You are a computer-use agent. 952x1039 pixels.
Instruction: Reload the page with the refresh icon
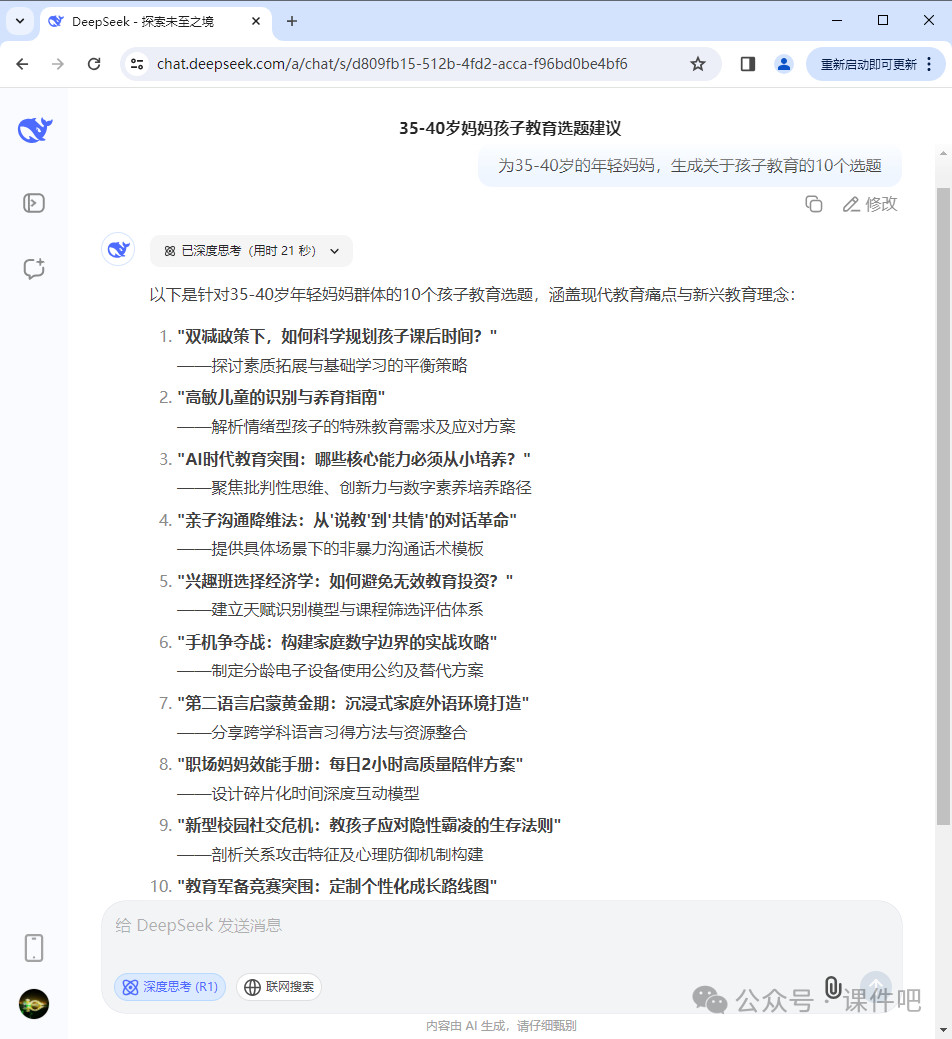tap(93, 63)
